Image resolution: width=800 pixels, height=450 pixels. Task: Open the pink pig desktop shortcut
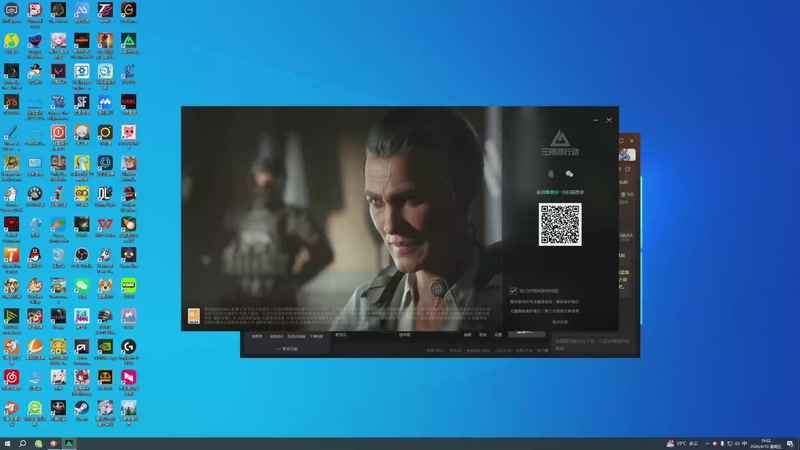[x=129, y=136]
